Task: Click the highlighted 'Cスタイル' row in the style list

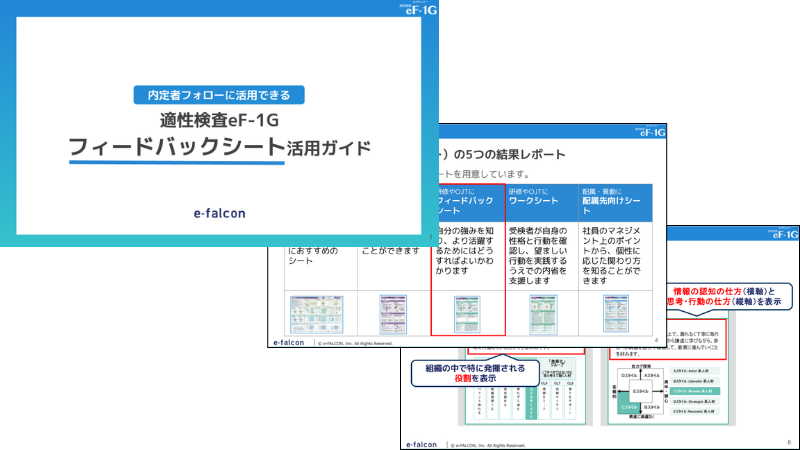Action: coord(695,391)
